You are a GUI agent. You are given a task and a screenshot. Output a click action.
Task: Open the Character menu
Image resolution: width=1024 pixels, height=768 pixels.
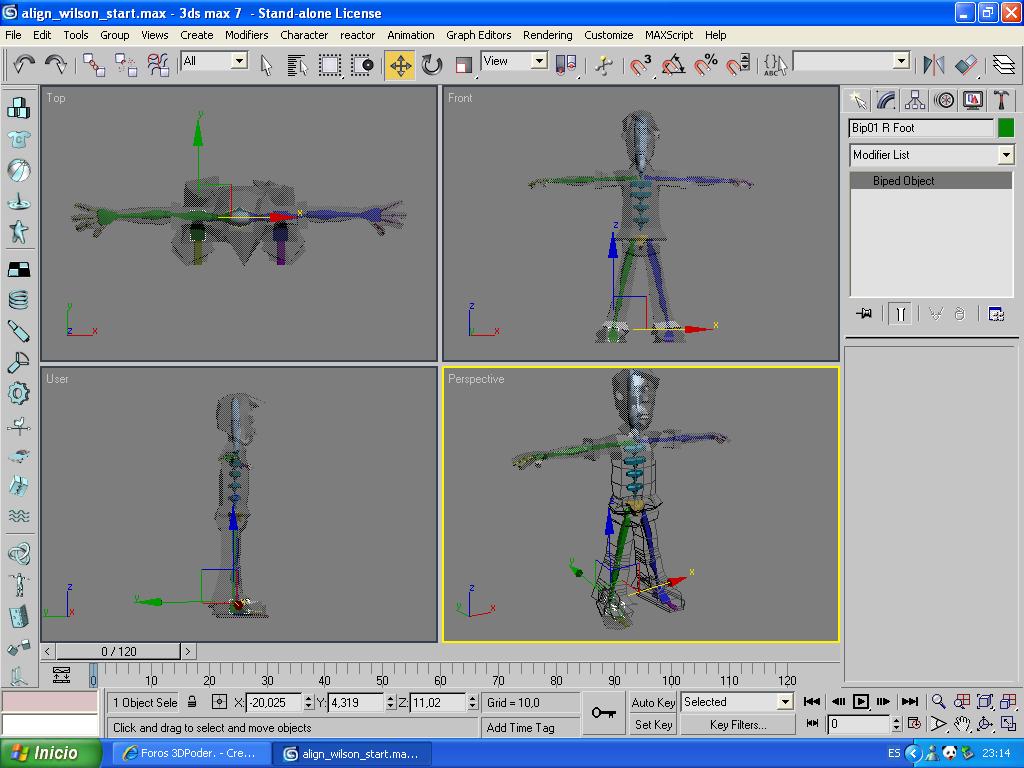click(304, 35)
